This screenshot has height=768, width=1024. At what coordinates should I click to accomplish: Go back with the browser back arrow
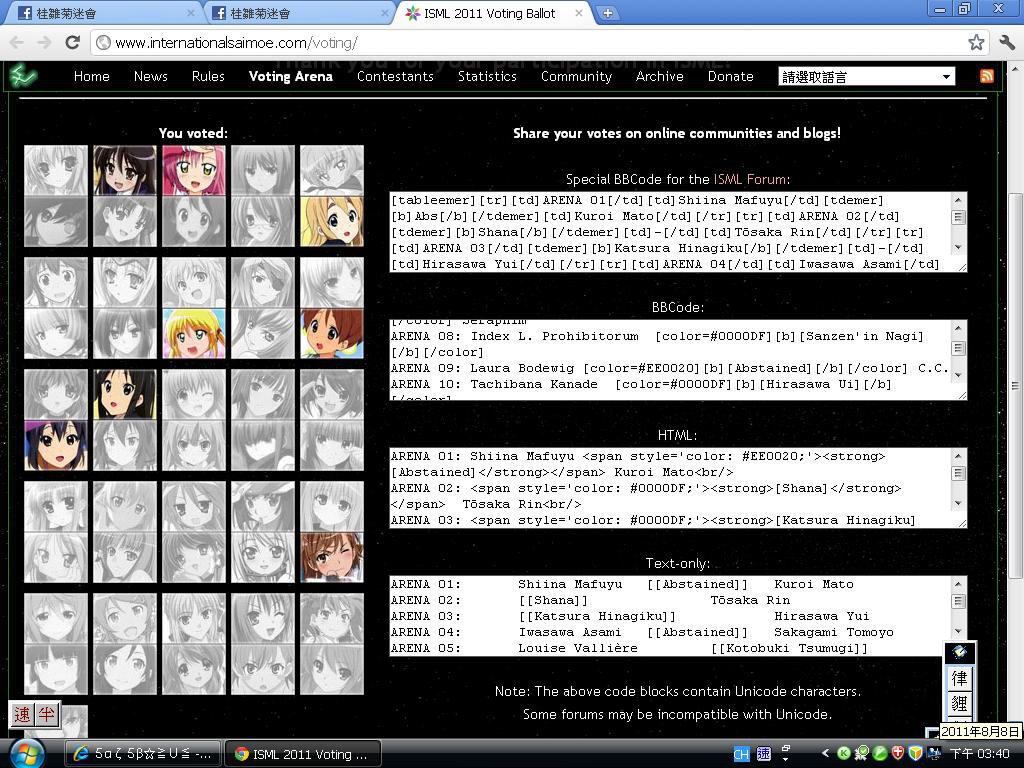pyautogui.click(x=16, y=43)
